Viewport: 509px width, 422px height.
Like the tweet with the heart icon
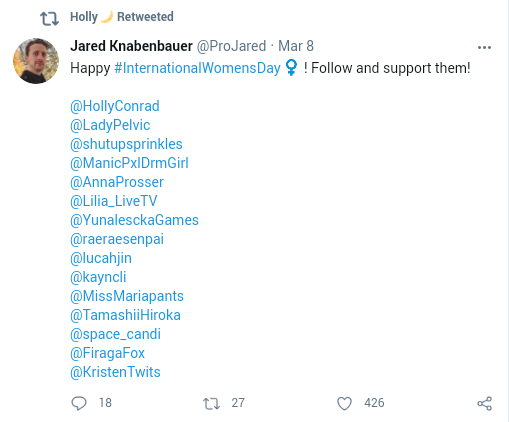pyautogui.click(x=344, y=403)
